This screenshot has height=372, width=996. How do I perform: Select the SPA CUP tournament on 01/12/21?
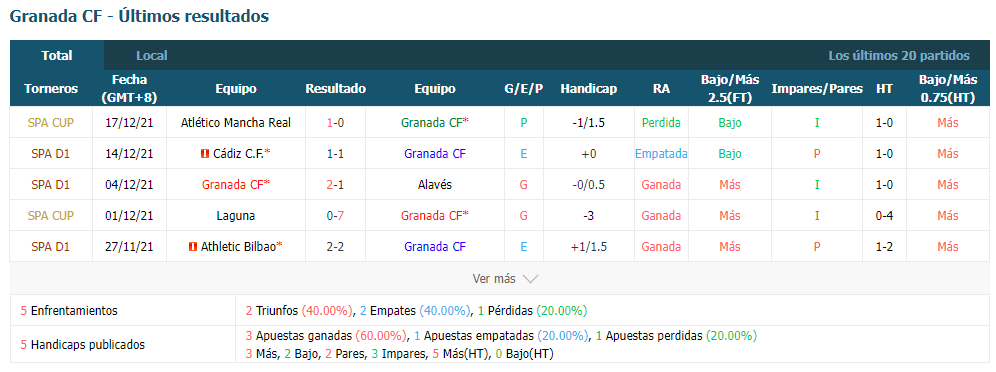coord(51,216)
